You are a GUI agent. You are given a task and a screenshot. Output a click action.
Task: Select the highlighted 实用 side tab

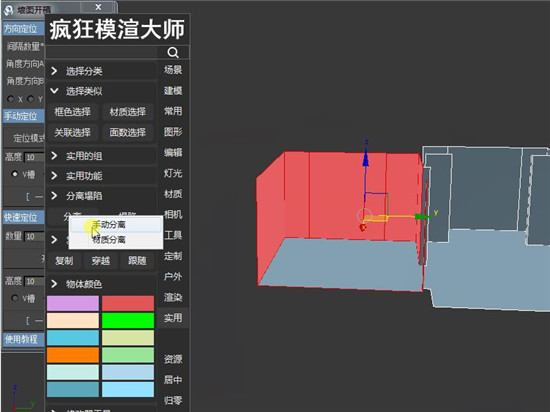[173, 318]
